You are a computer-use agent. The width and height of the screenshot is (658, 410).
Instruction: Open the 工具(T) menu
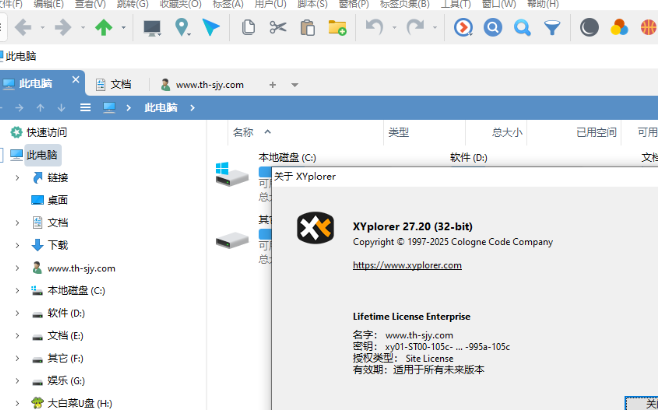(x=456, y=4)
